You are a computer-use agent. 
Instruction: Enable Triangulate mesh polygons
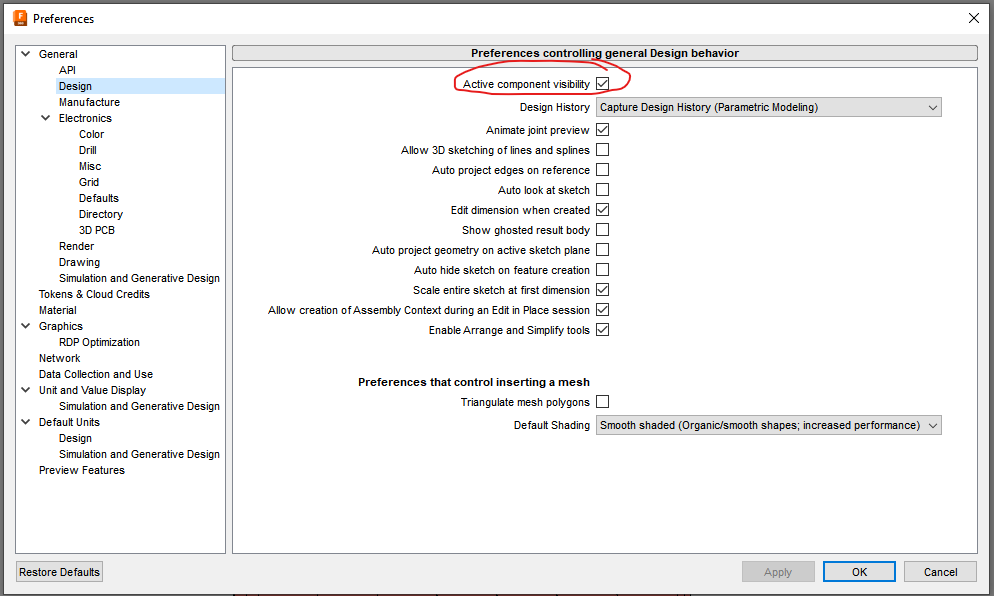pos(602,401)
